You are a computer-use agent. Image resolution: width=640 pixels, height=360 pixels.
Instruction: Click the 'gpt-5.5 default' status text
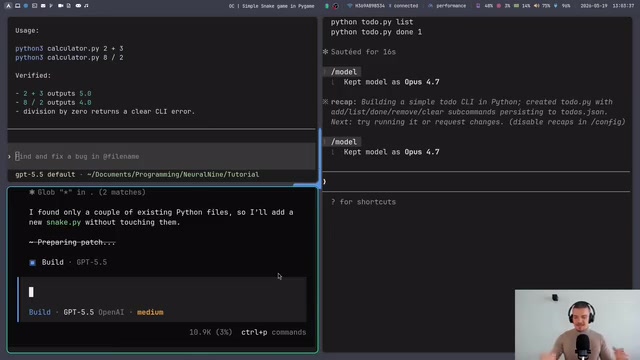45,174
